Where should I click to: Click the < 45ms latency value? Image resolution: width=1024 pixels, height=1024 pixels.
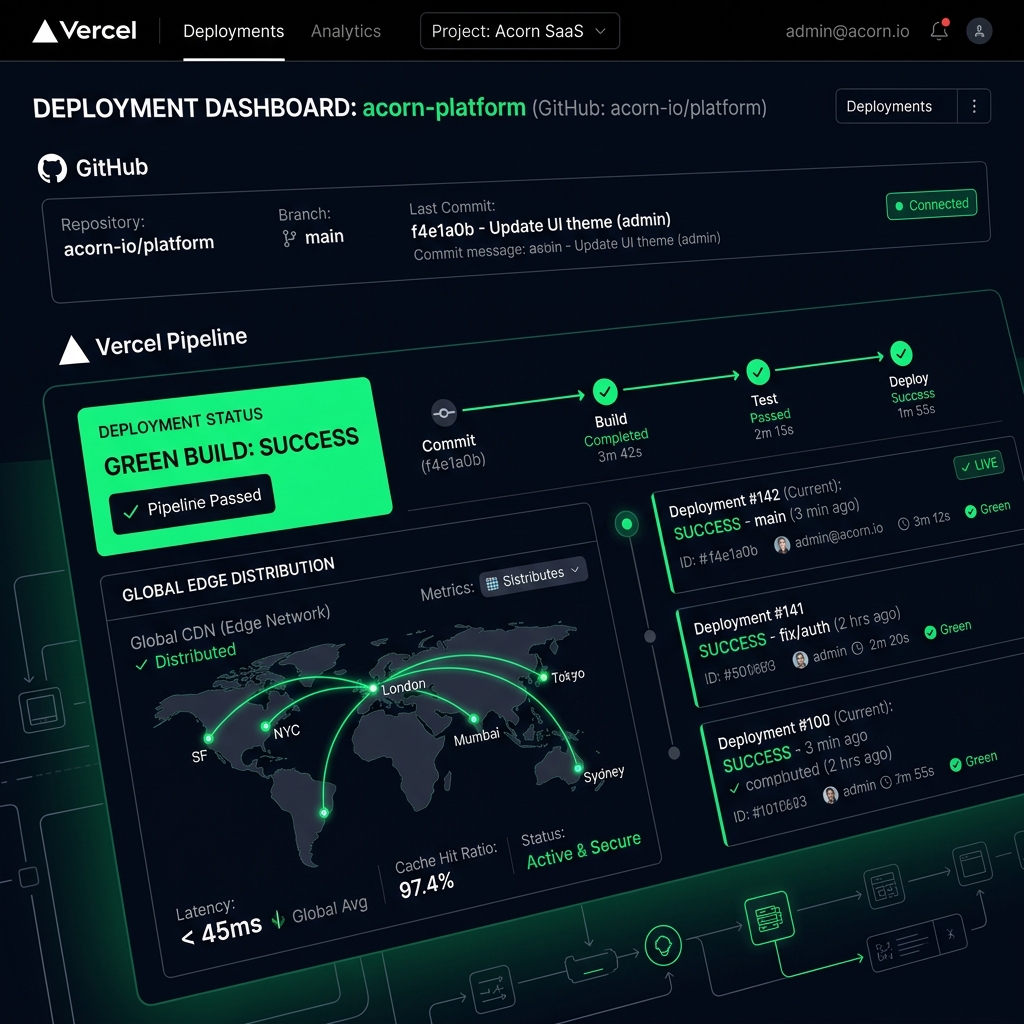221,930
